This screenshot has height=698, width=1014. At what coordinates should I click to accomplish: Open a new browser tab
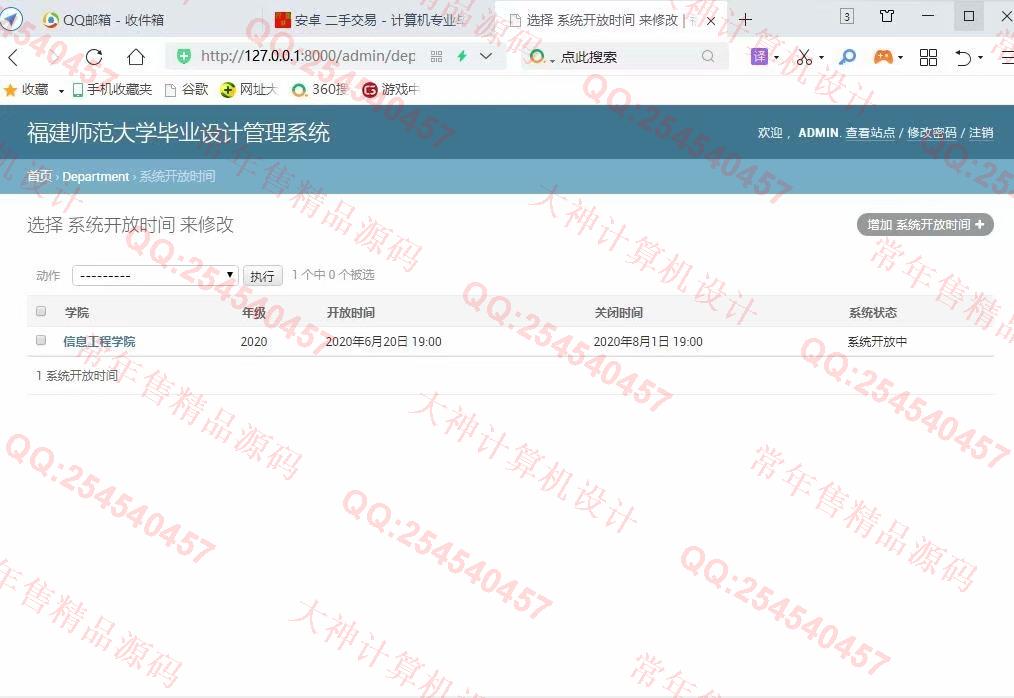[745, 20]
